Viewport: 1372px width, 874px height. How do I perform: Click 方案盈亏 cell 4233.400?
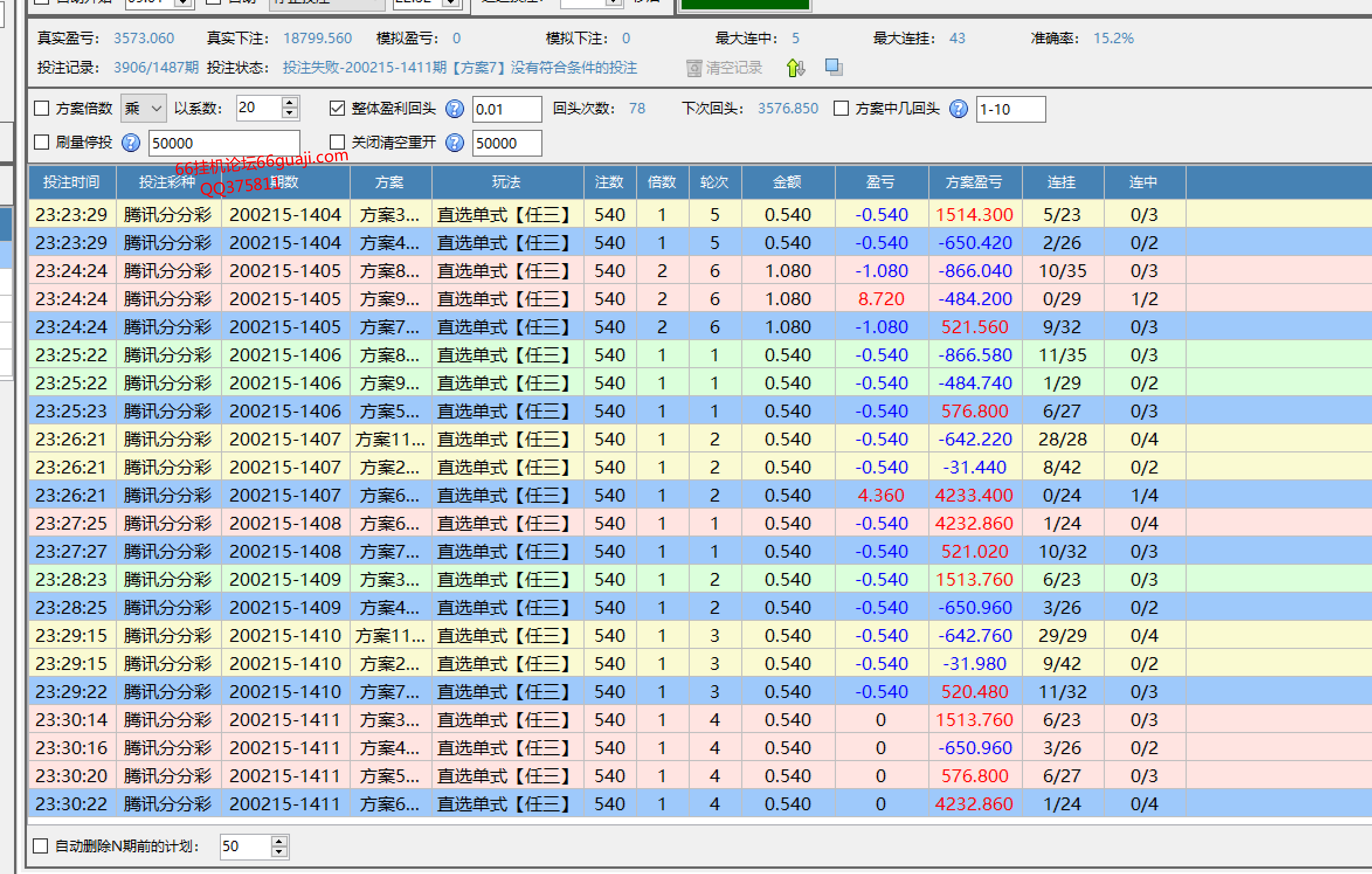click(x=975, y=495)
